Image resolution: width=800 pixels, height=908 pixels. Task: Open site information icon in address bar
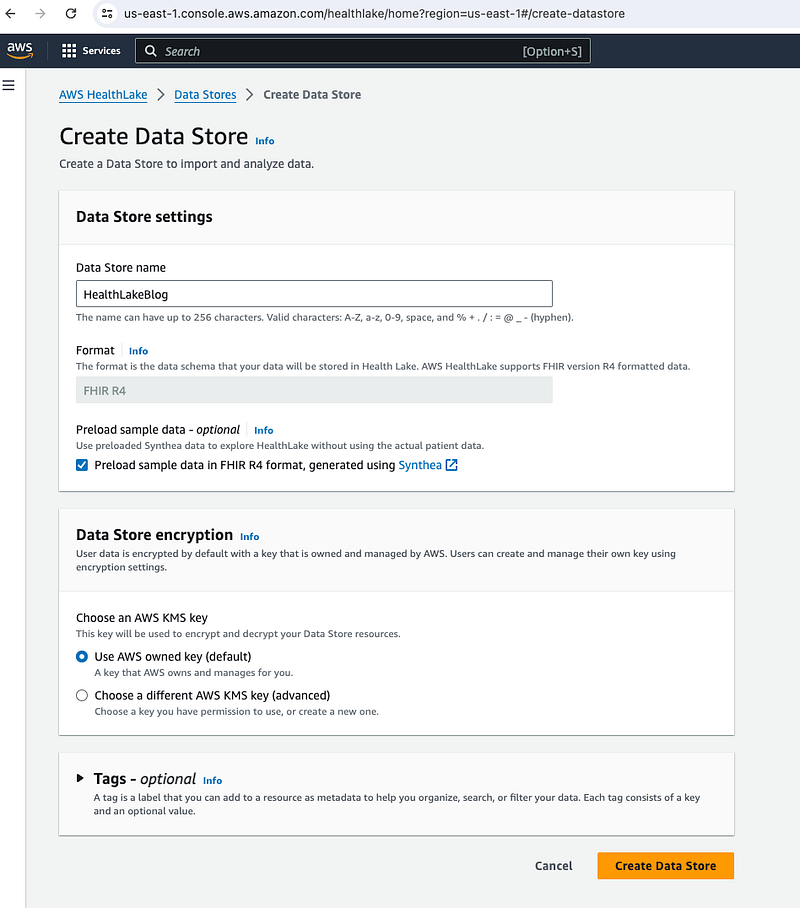point(107,13)
